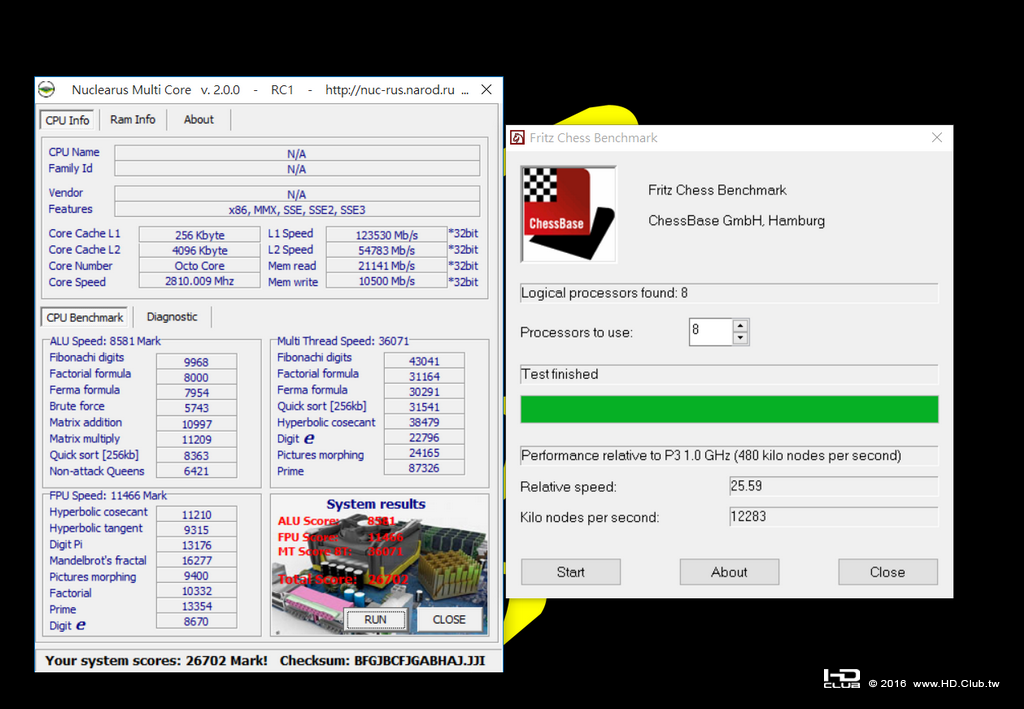Click Multi Thread Fibonachi digits value 43041

(424, 361)
